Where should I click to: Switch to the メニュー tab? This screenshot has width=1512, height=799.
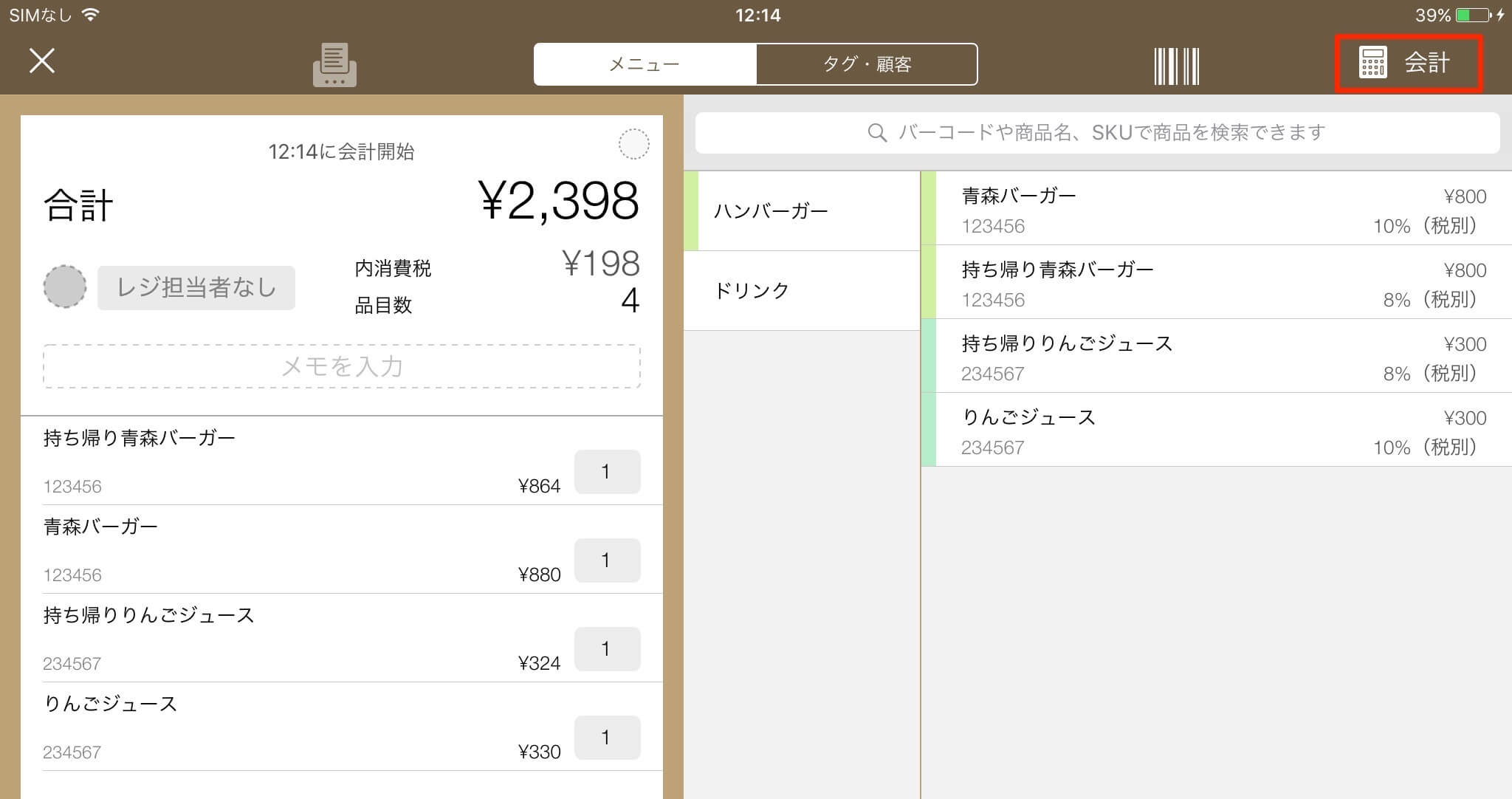645,64
